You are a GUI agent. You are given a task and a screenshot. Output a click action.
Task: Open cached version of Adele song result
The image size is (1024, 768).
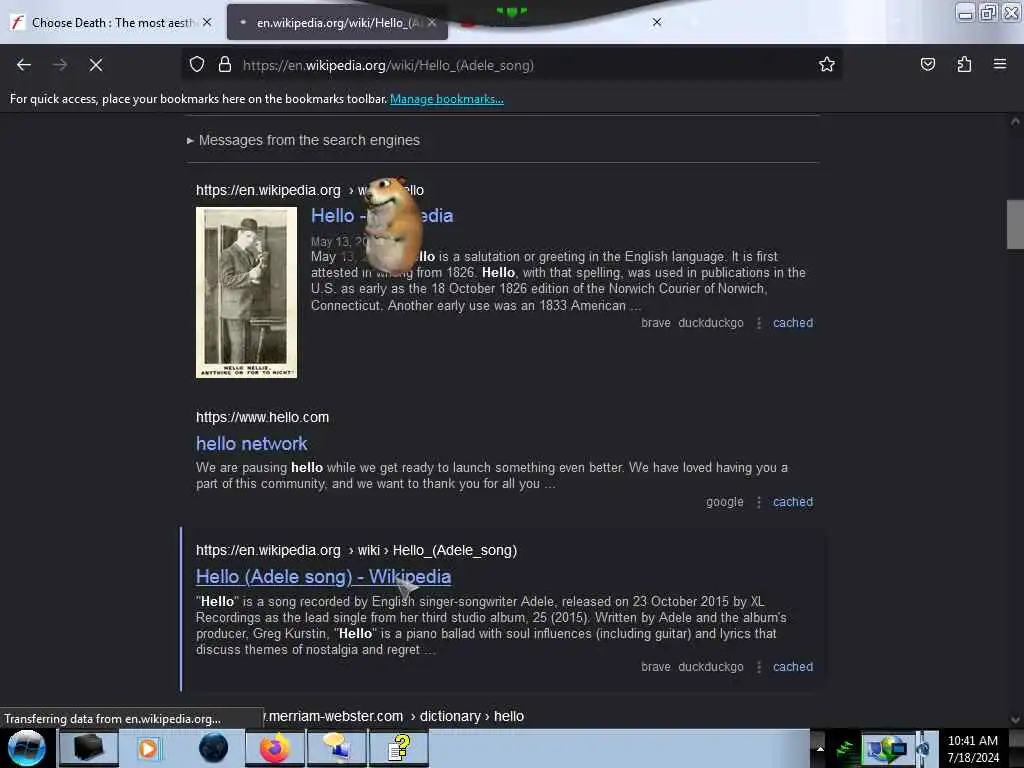coord(793,667)
